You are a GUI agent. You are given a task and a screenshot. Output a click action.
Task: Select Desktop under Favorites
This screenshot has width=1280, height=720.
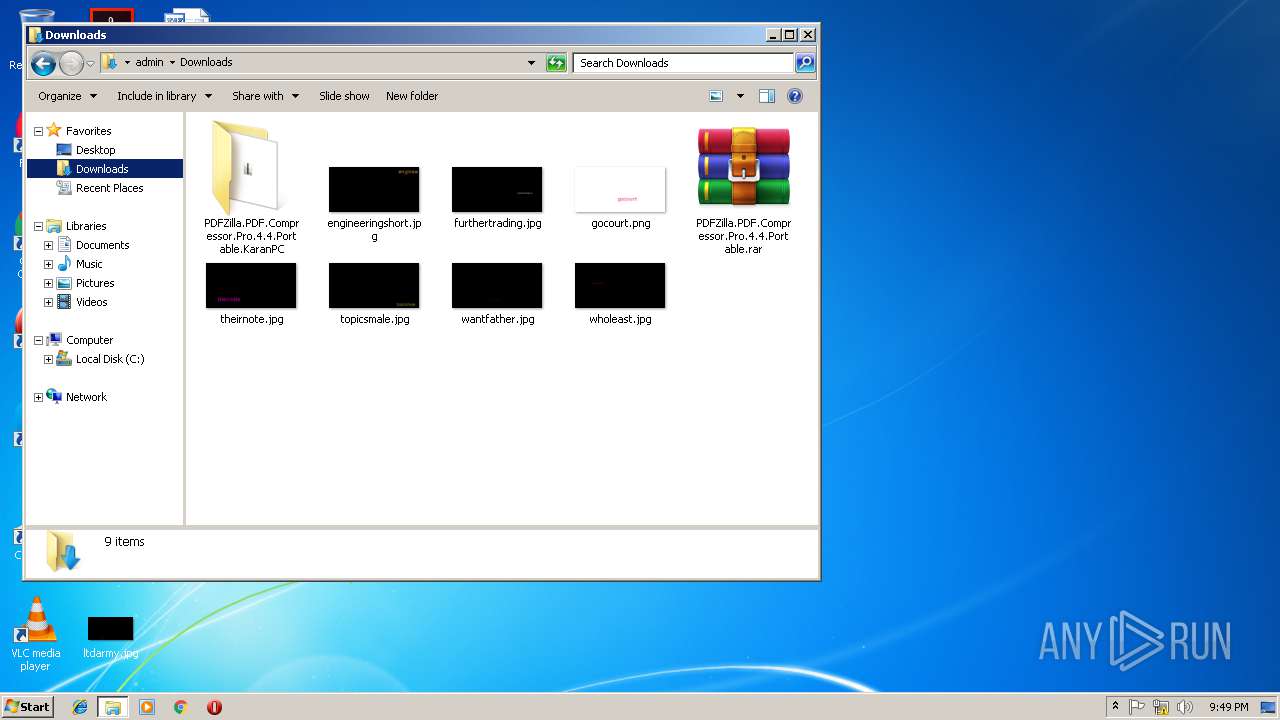point(95,150)
